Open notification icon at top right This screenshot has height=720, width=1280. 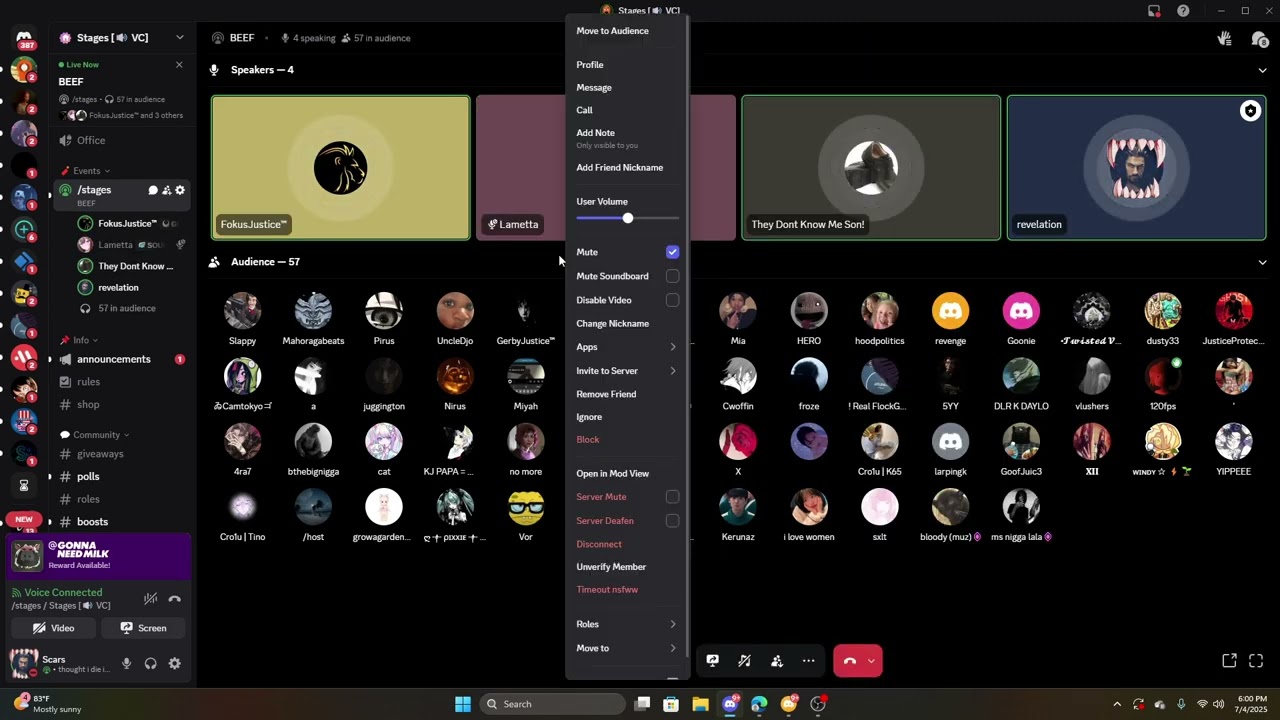pos(1259,38)
